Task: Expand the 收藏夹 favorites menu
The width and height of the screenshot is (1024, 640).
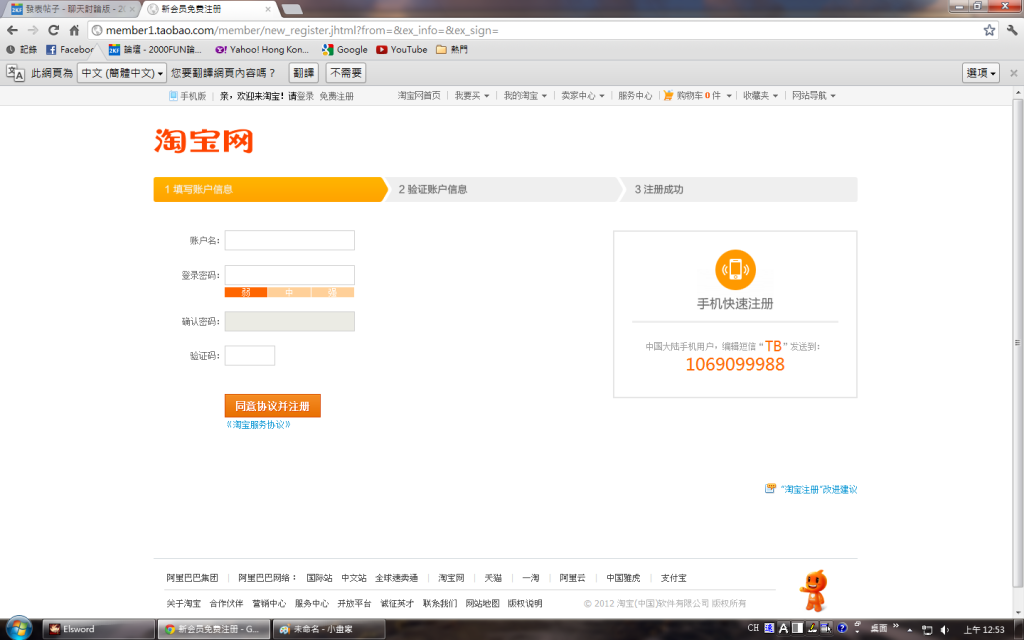Action: tap(760, 95)
